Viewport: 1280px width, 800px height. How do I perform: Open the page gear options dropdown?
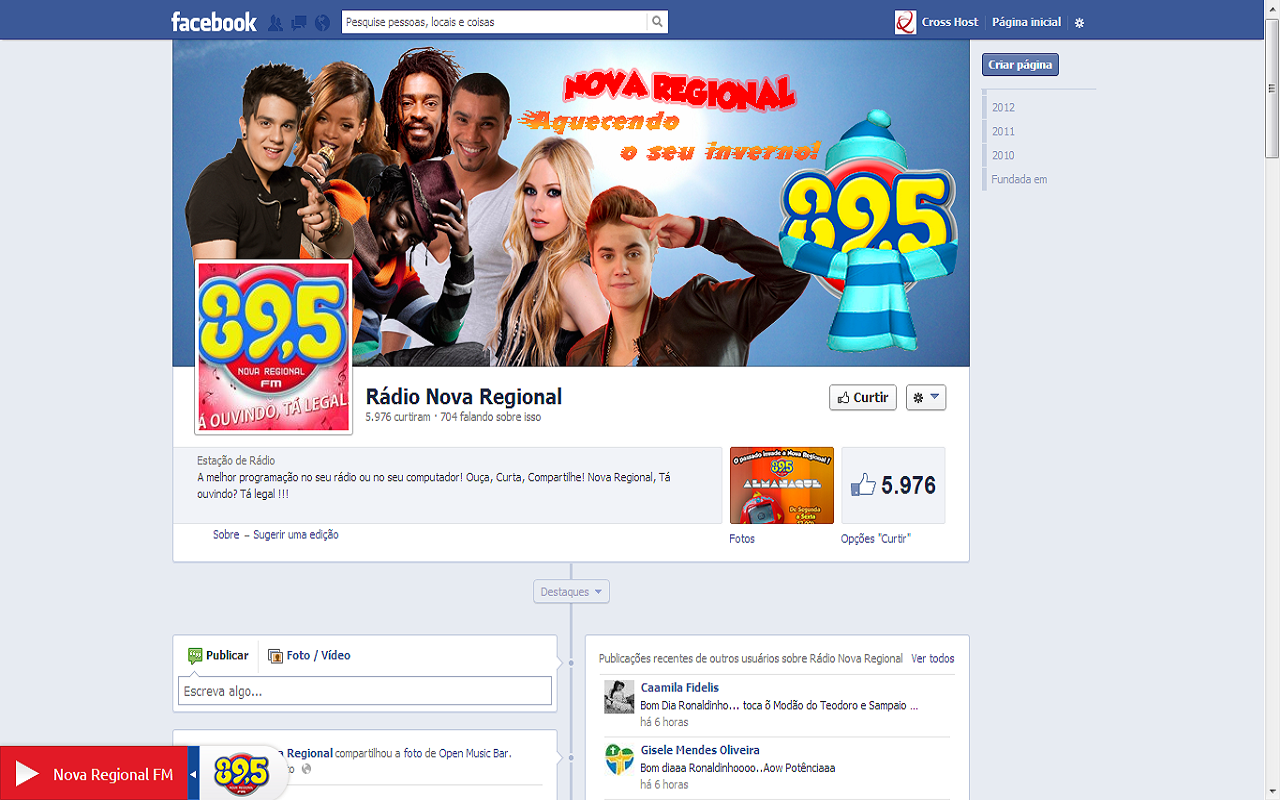tap(926, 397)
